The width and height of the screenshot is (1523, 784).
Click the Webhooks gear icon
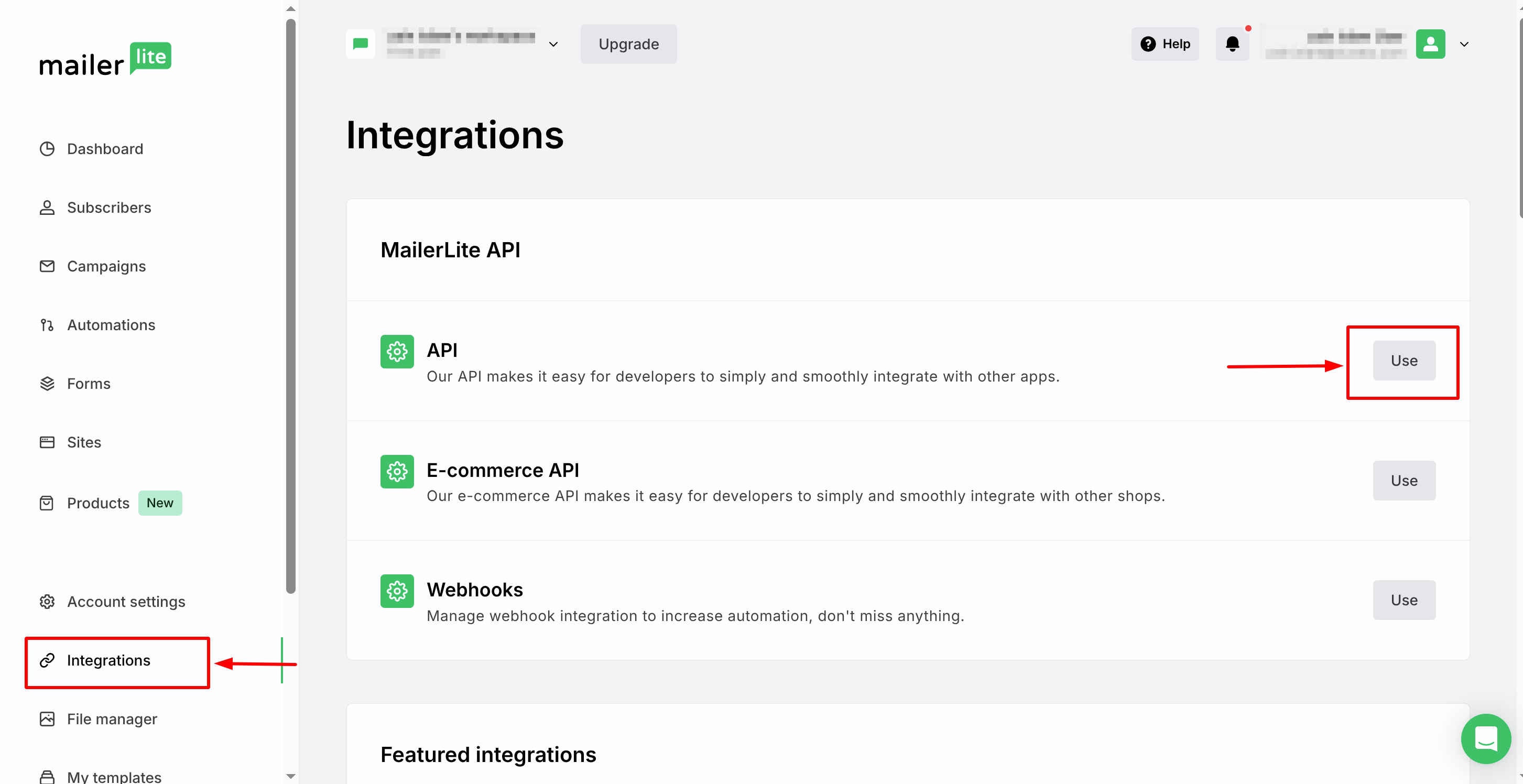[x=397, y=591]
